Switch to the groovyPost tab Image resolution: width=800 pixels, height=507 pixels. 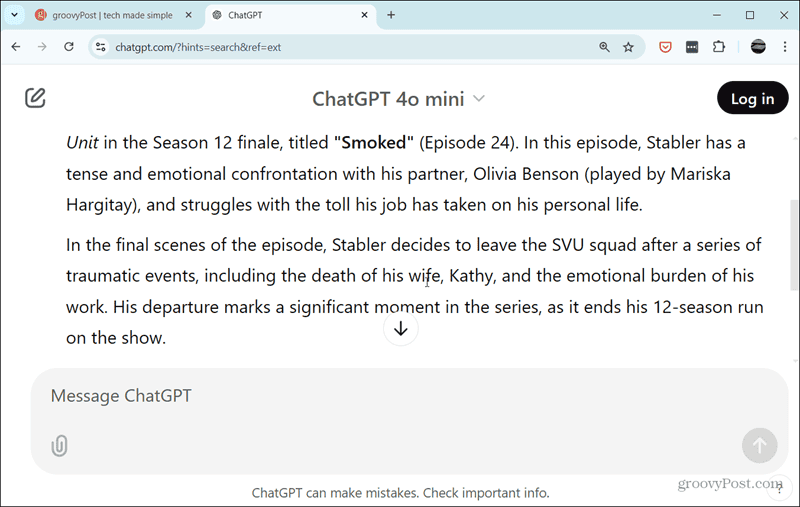coord(112,15)
